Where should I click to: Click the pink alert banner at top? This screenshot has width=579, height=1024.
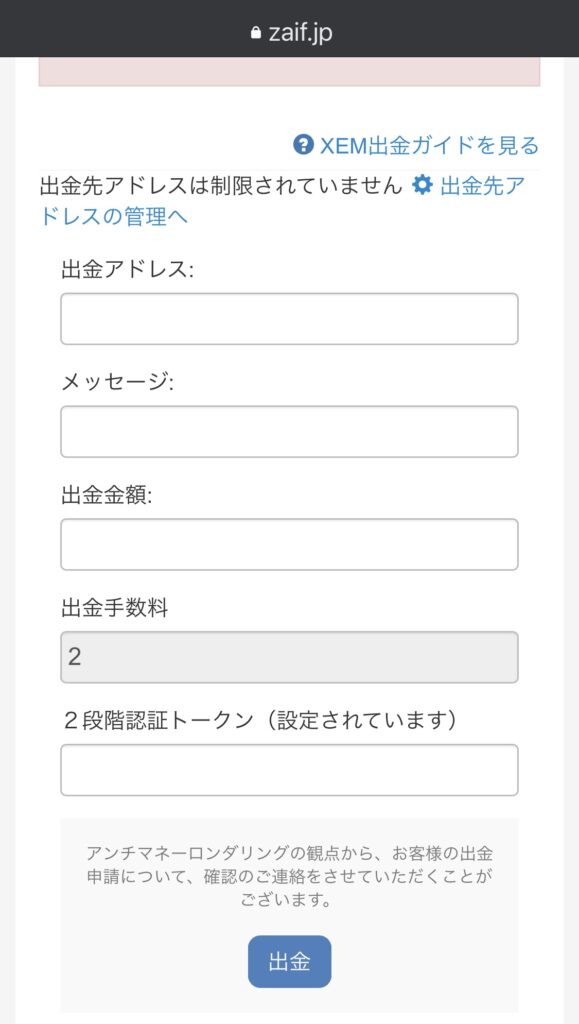pos(289,71)
